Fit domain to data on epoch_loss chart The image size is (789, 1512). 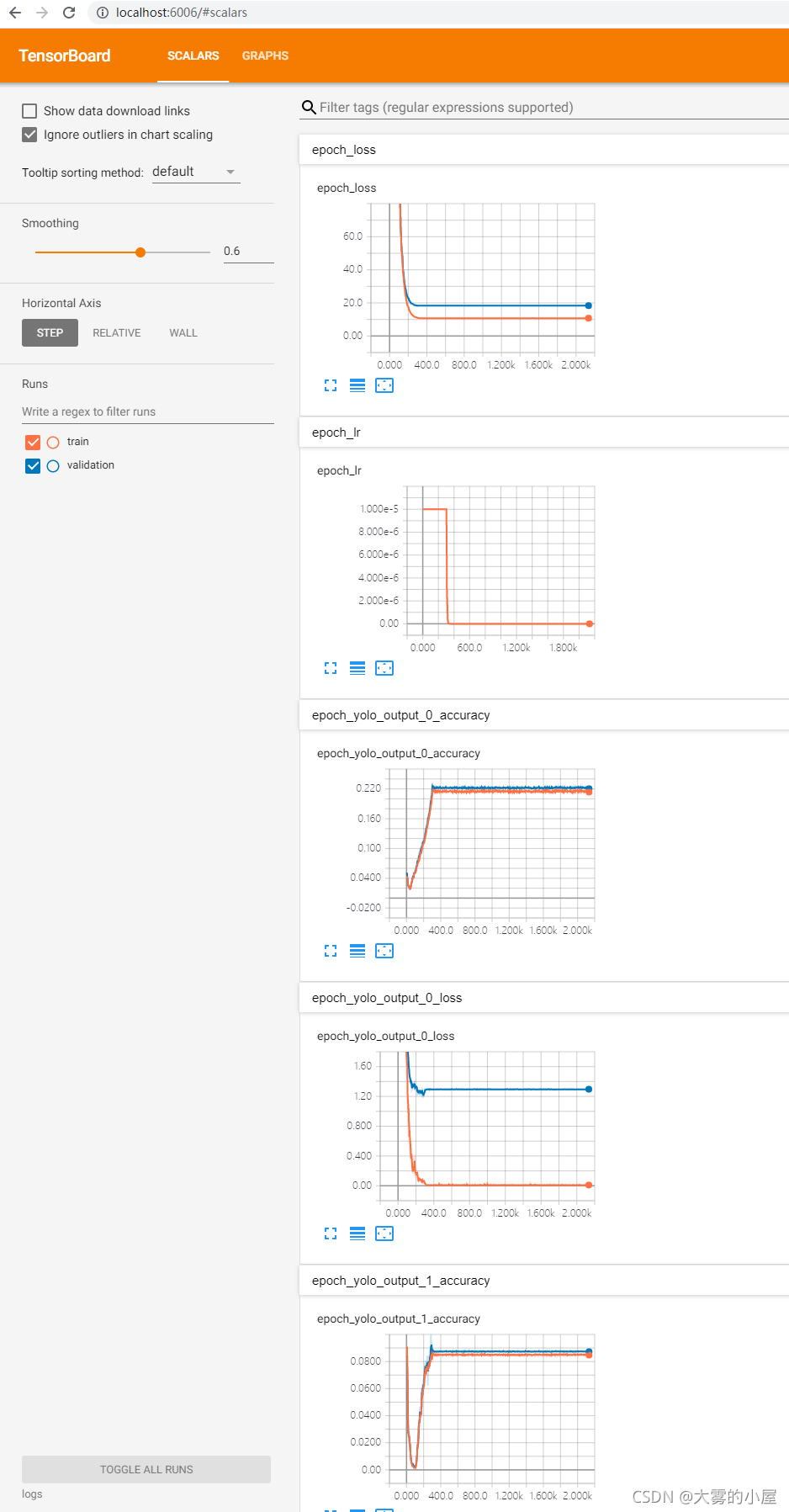384,385
